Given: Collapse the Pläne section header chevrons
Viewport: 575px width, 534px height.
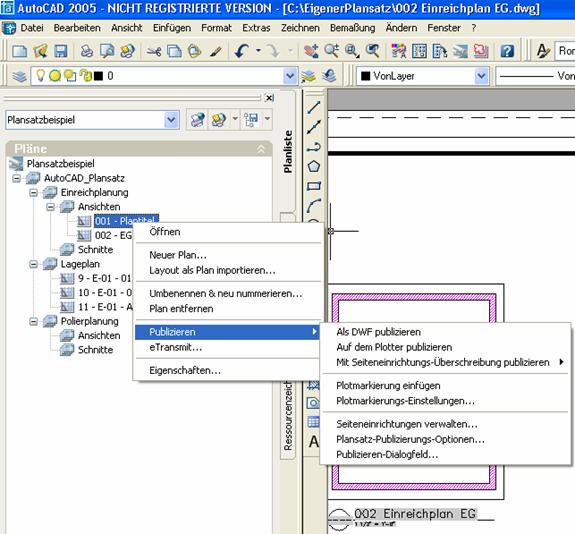Looking at the screenshot, I should point(261,149).
